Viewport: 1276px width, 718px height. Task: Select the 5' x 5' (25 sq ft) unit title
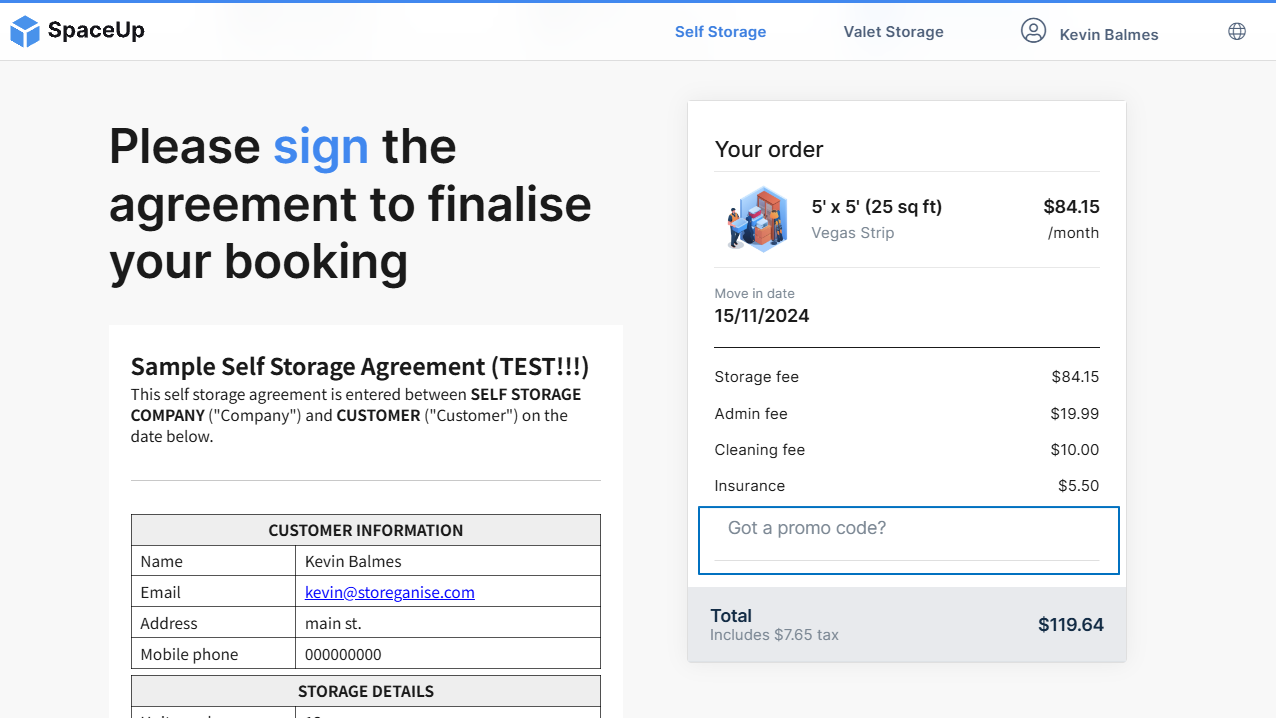pos(877,207)
